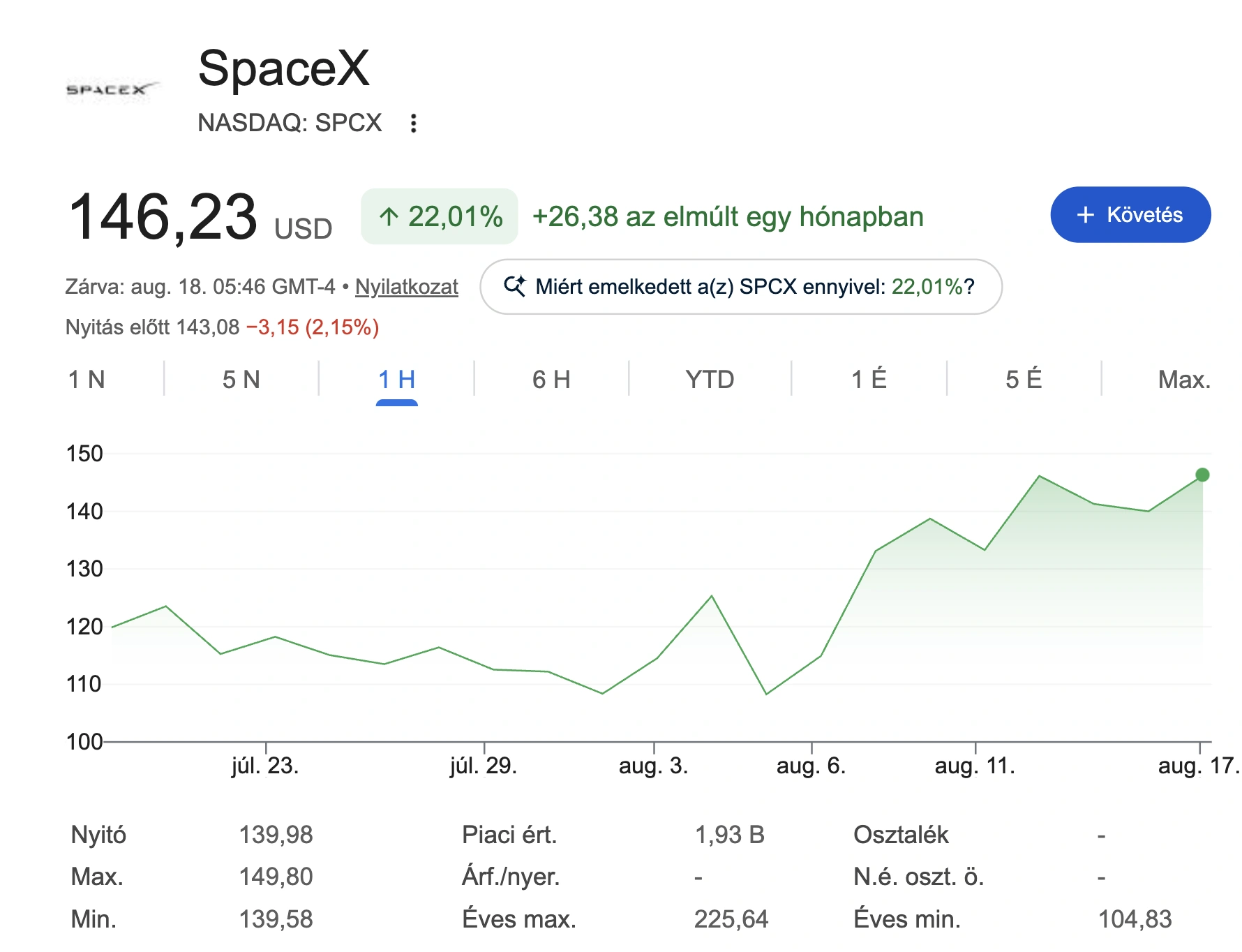This screenshot has width=1242, height=952.
Task: Select the 1 É time range tab
Action: point(869,380)
